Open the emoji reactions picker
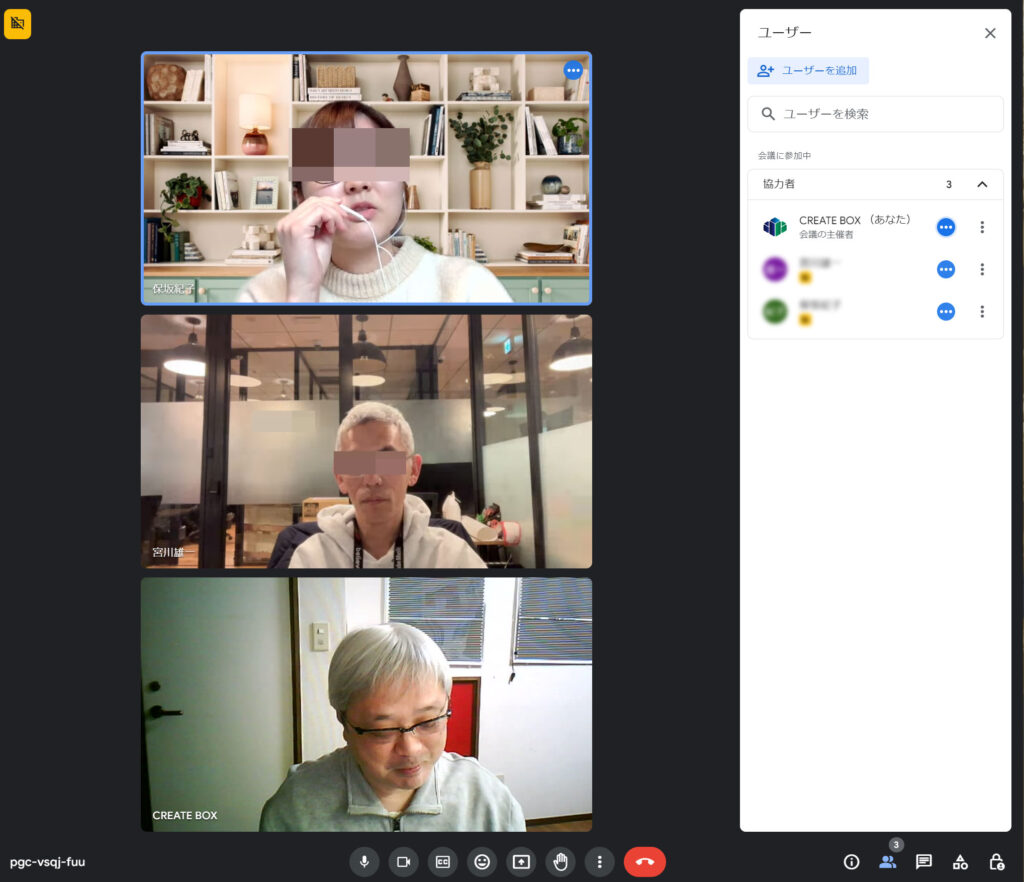 [x=482, y=862]
